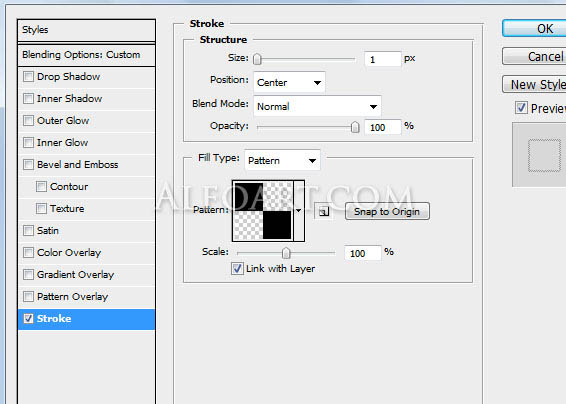Disable the Stroke effect checkbox

(x=28, y=318)
